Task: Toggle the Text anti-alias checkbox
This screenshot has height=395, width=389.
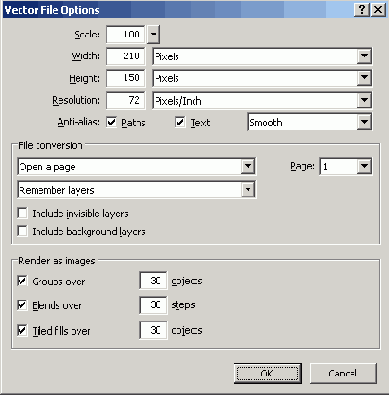Action: pyautogui.click(x=180, y=122)
